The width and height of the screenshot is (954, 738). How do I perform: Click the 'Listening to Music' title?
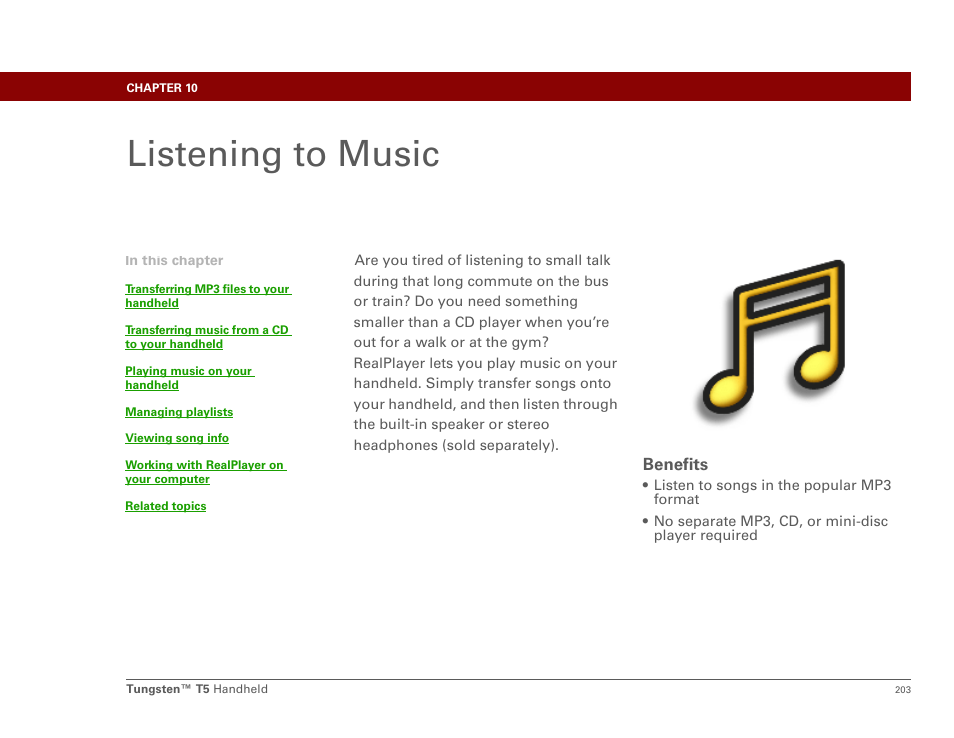pyautogui.click(x=283, y=153)
